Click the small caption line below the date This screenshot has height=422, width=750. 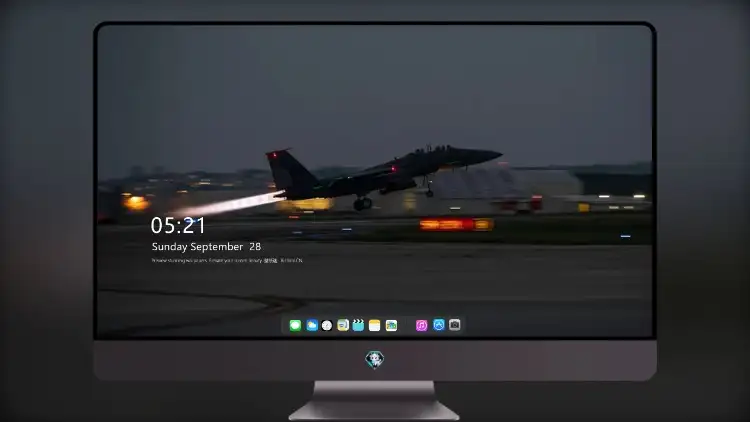point(227,260)
